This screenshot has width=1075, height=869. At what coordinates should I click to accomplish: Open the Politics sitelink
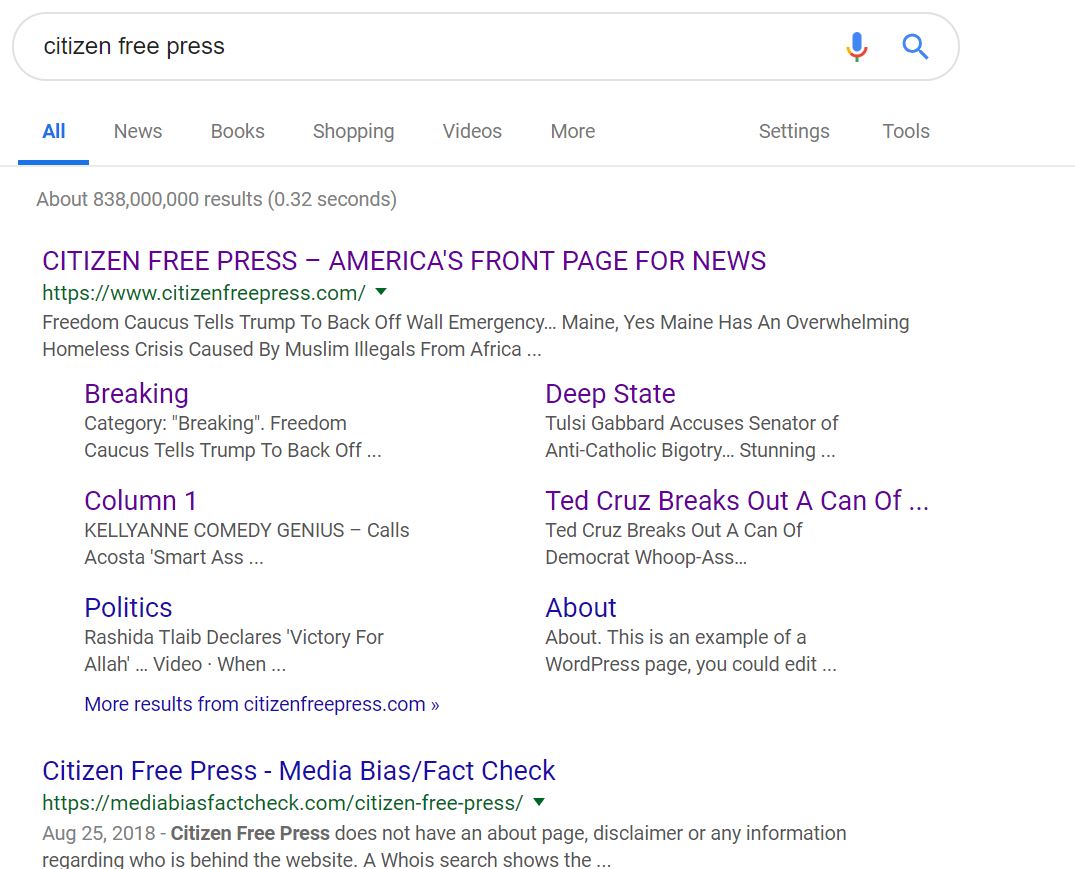[x=128, y=608]
